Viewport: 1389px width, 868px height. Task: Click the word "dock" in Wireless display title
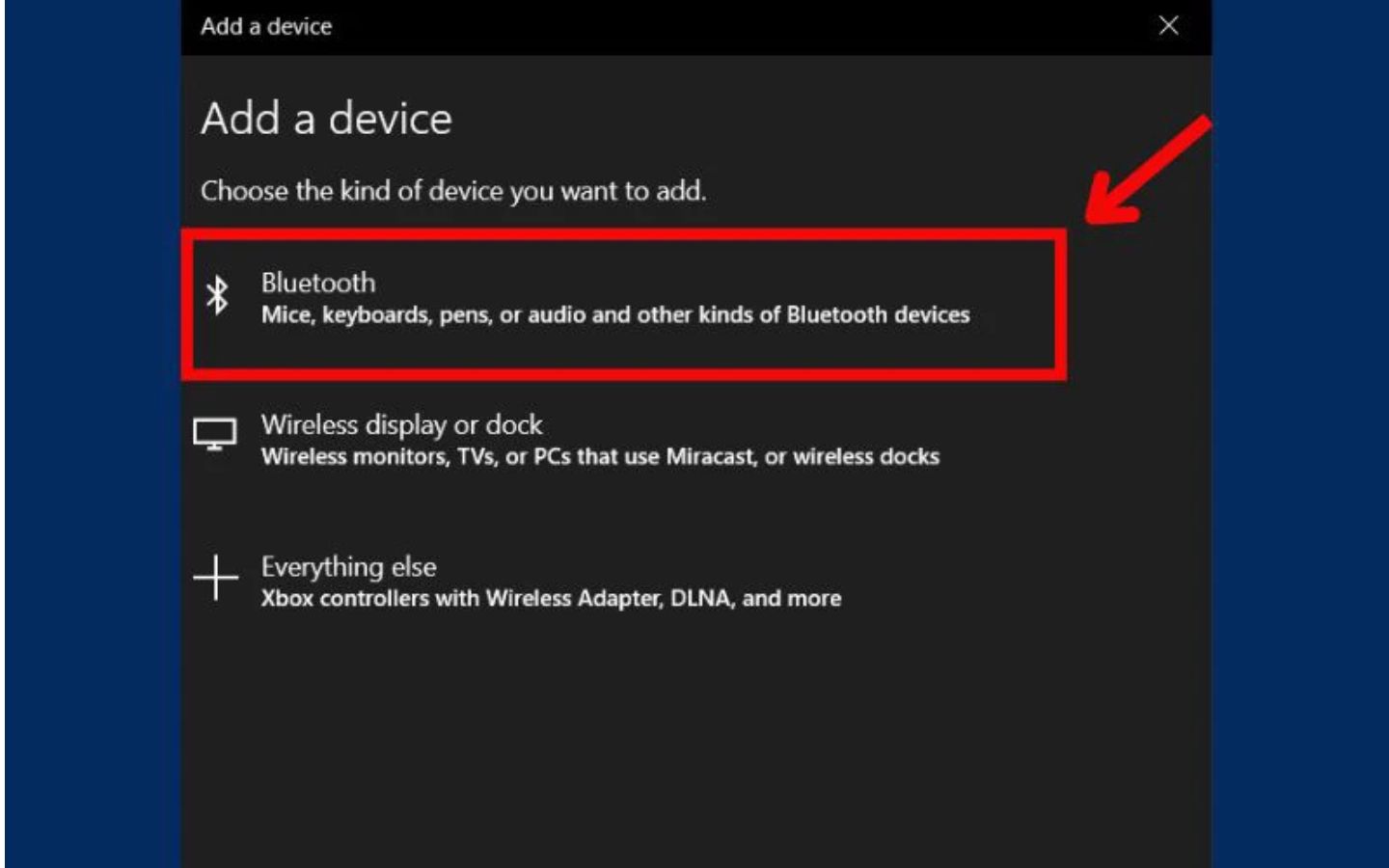tap(513, 424)
